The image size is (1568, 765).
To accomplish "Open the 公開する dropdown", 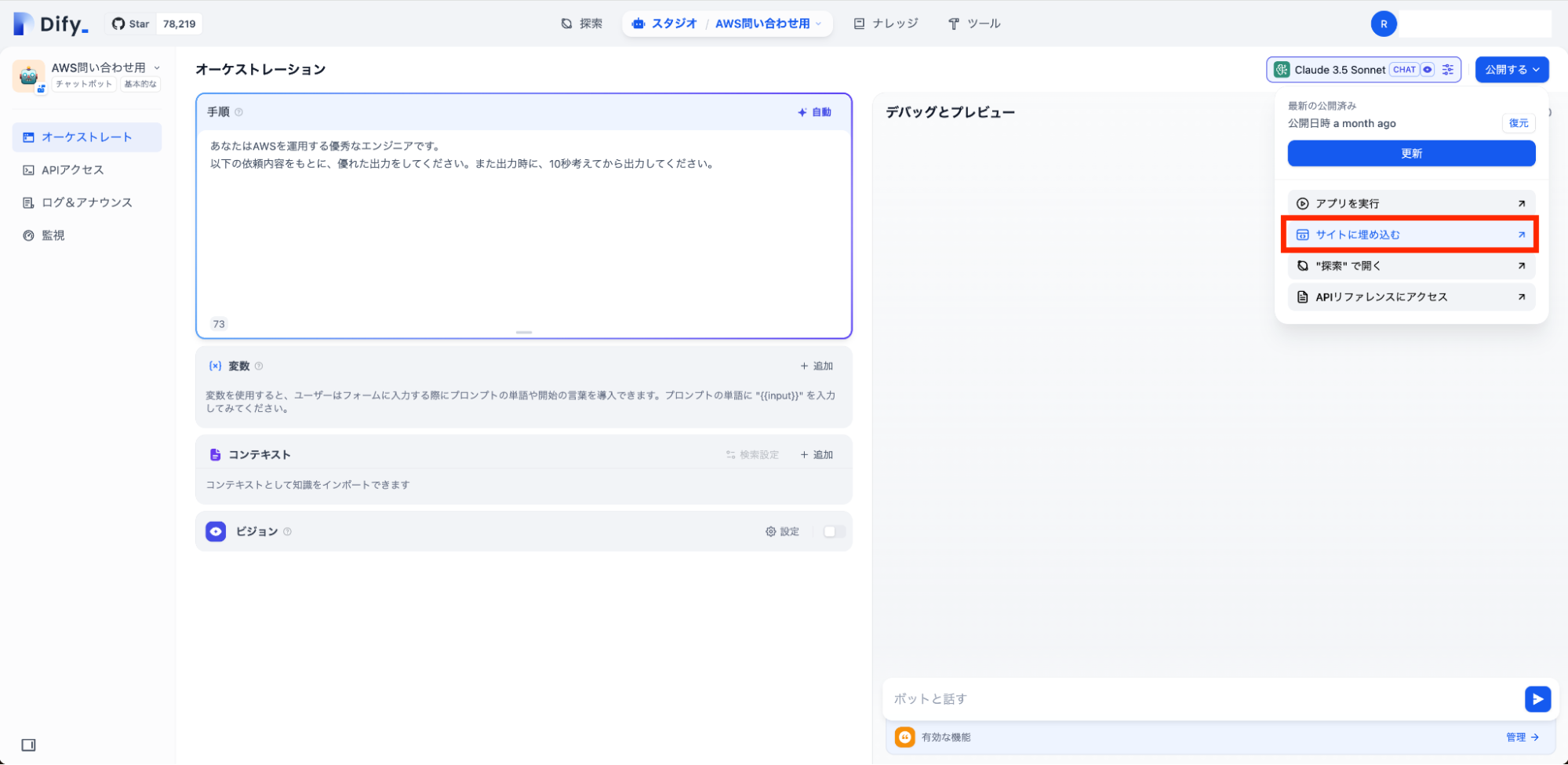I will coord(1512,69).
